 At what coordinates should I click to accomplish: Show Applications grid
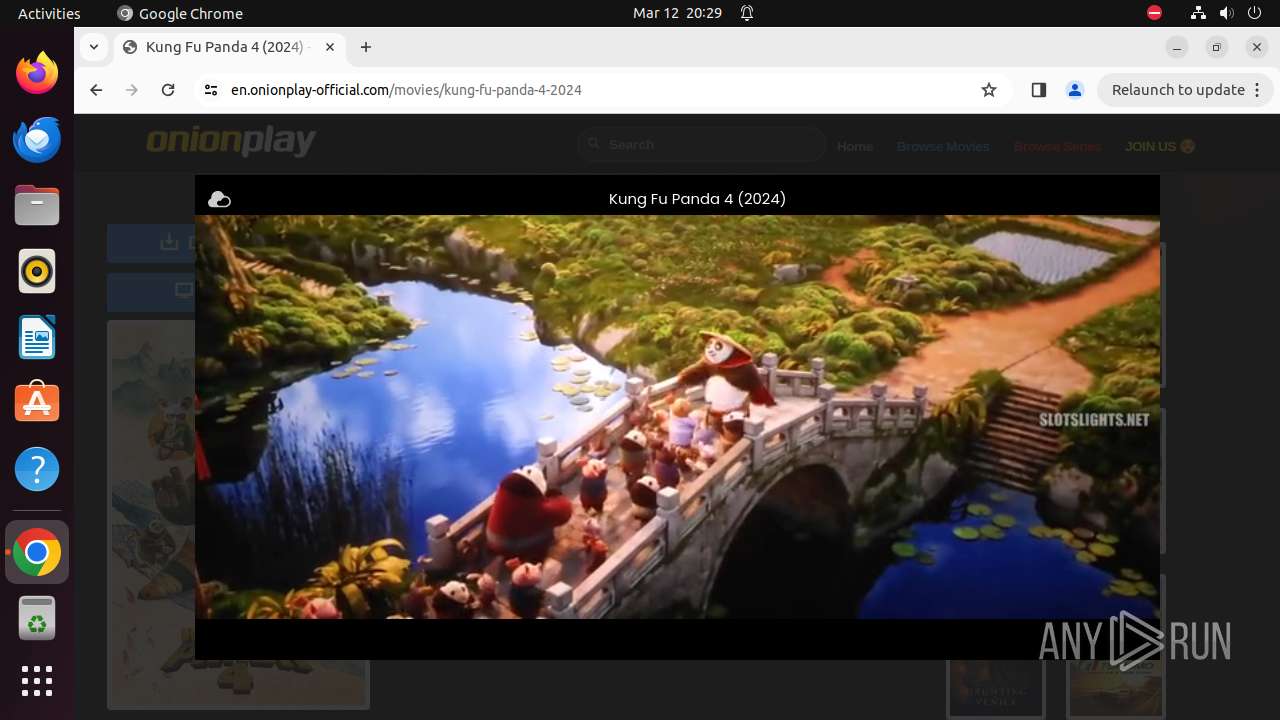(x=37, y=681)
